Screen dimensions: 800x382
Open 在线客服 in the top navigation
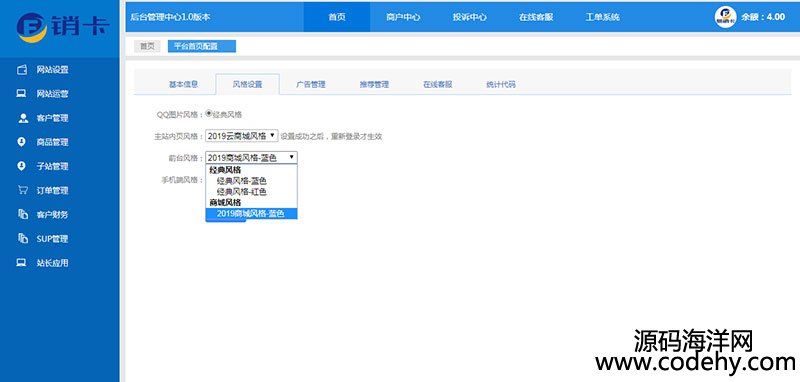pyautogui.click(x=536, y=17)
